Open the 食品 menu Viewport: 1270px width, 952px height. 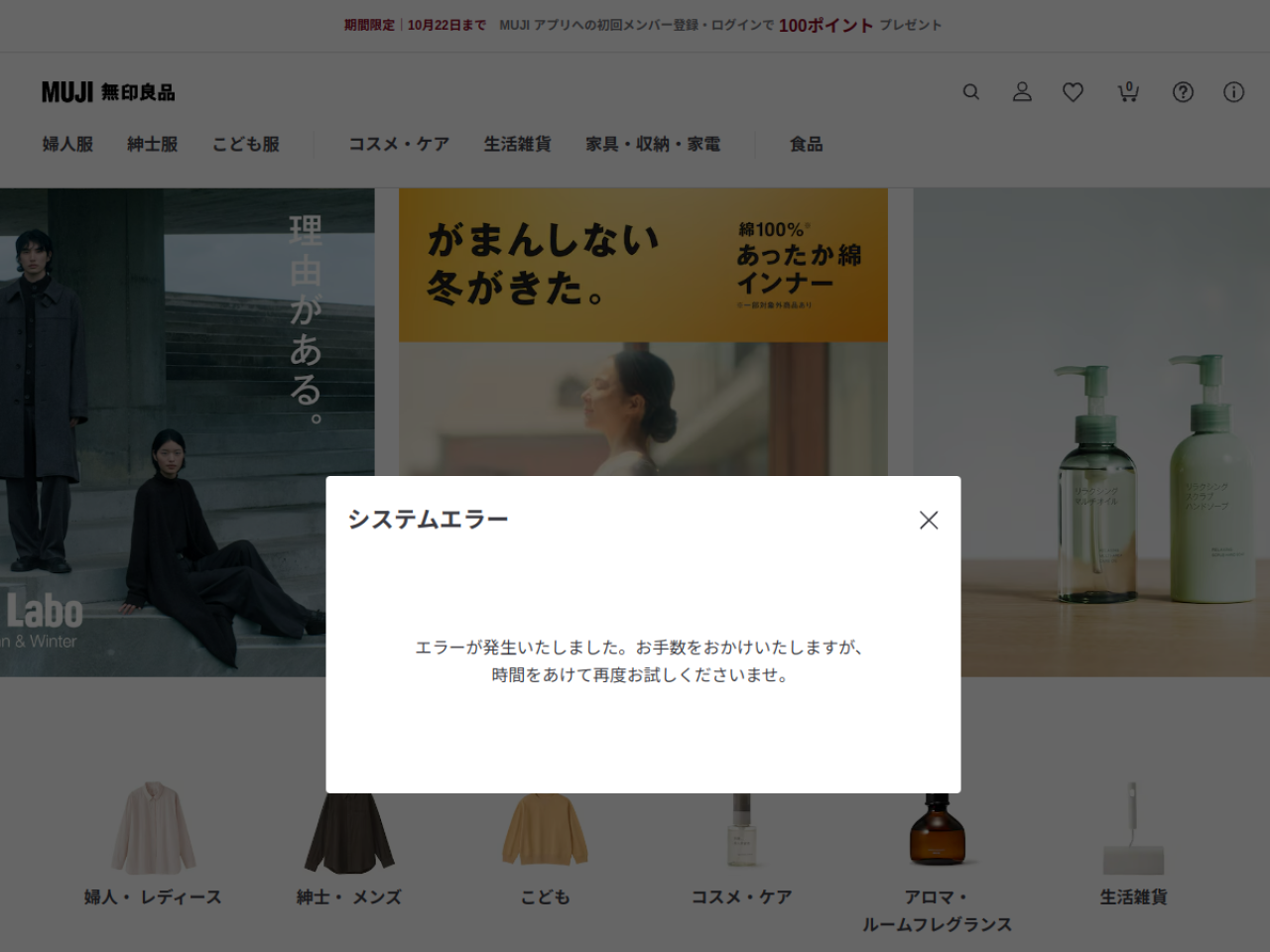coord(807,145)
